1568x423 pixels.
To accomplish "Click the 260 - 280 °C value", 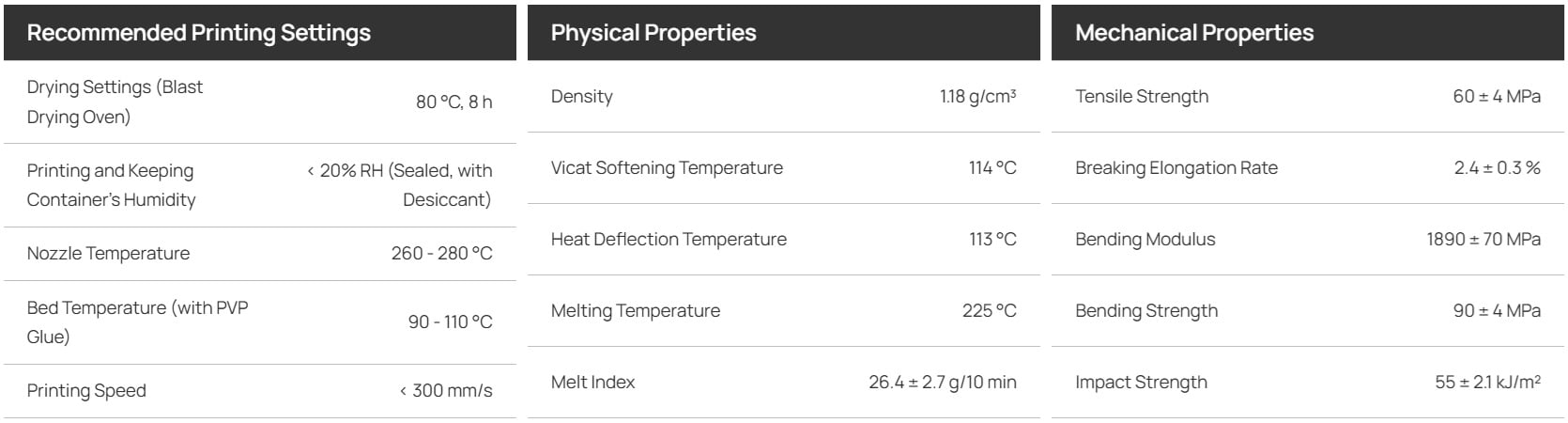I will [441, 254].
